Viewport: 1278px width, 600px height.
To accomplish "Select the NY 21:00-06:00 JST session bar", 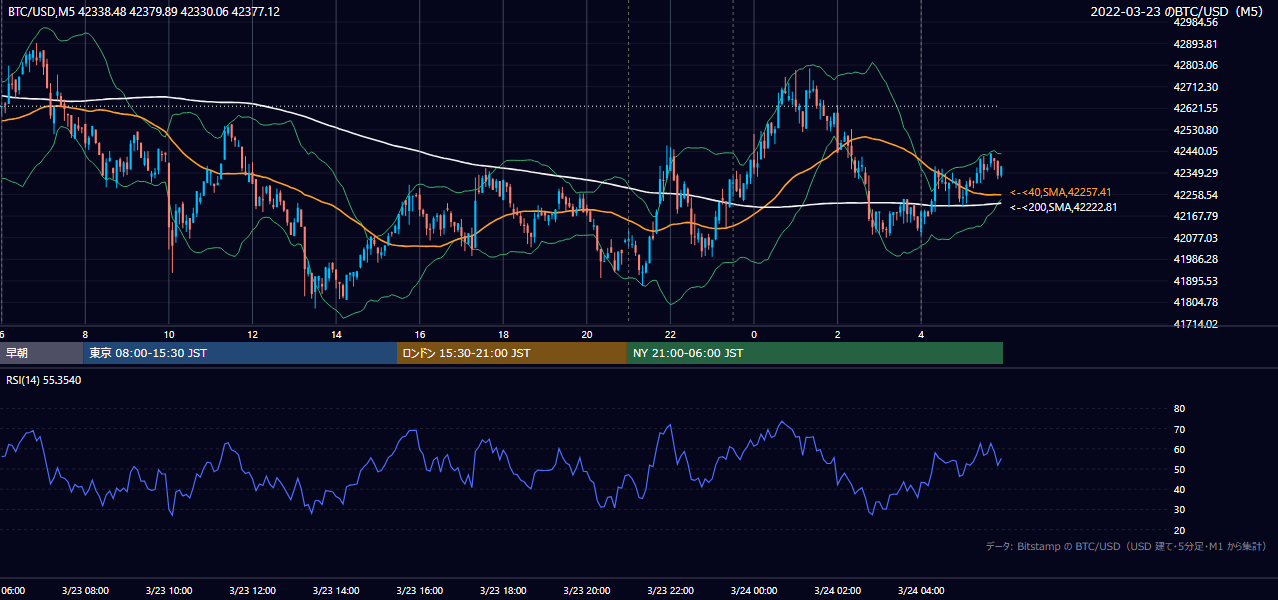I will tap(815, 353).
